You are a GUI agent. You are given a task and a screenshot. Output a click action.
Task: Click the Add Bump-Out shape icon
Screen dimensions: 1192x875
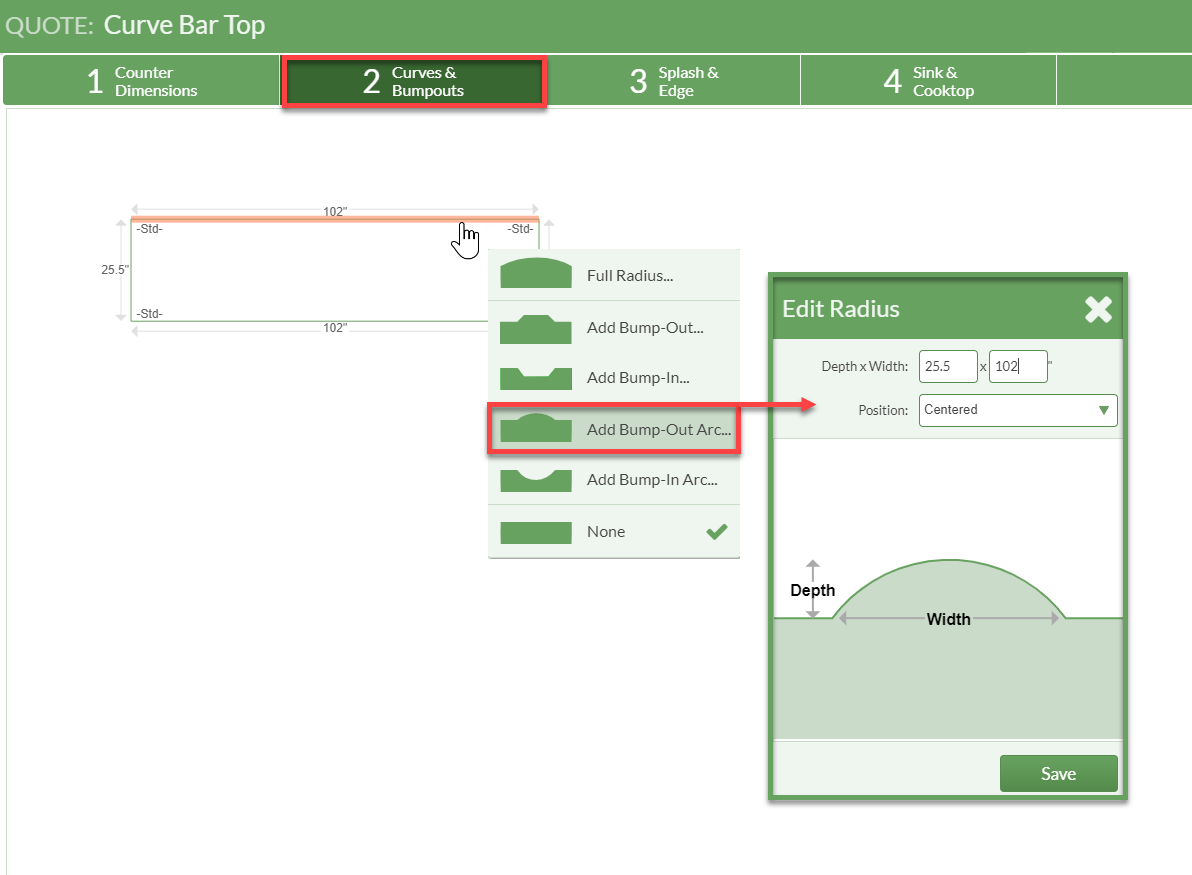click(x=536, y=327)
